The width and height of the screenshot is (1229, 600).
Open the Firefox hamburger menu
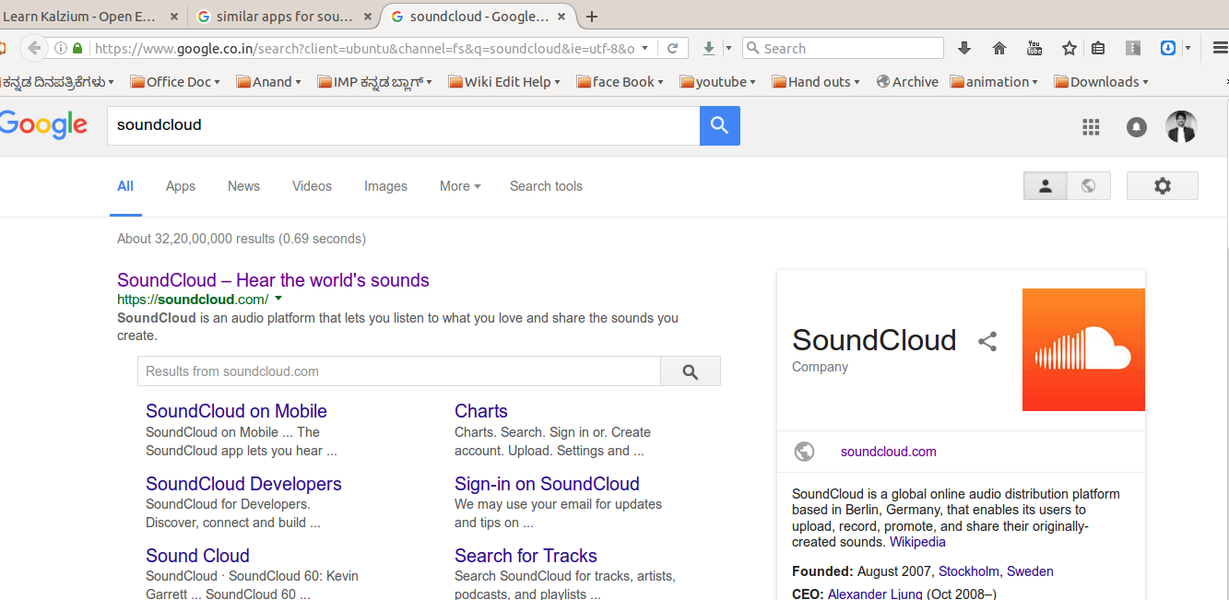click(x=1219, y=48)
